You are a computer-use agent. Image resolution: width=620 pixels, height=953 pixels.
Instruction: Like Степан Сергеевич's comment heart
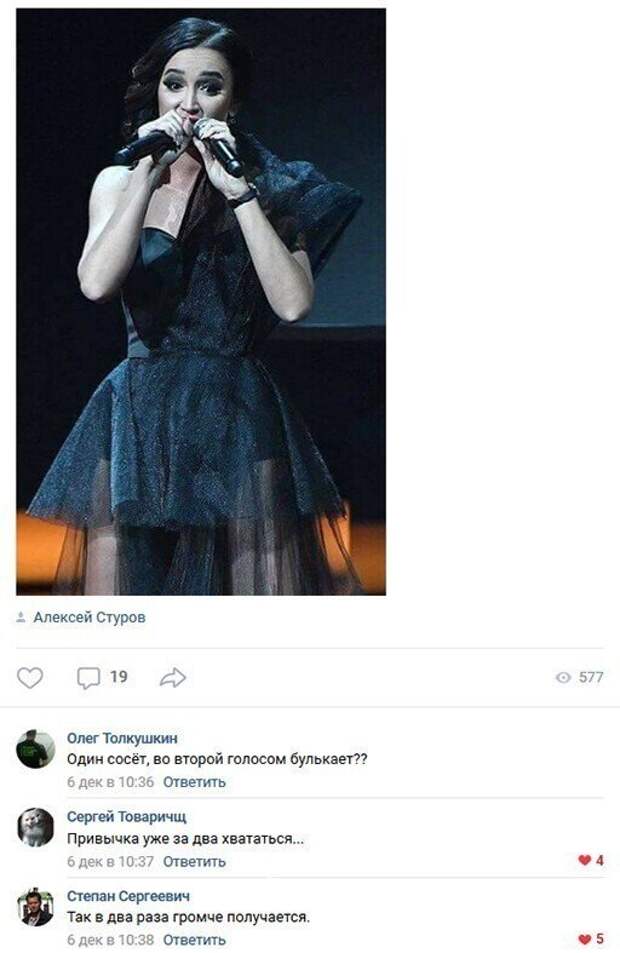click(x=585, y=939)
